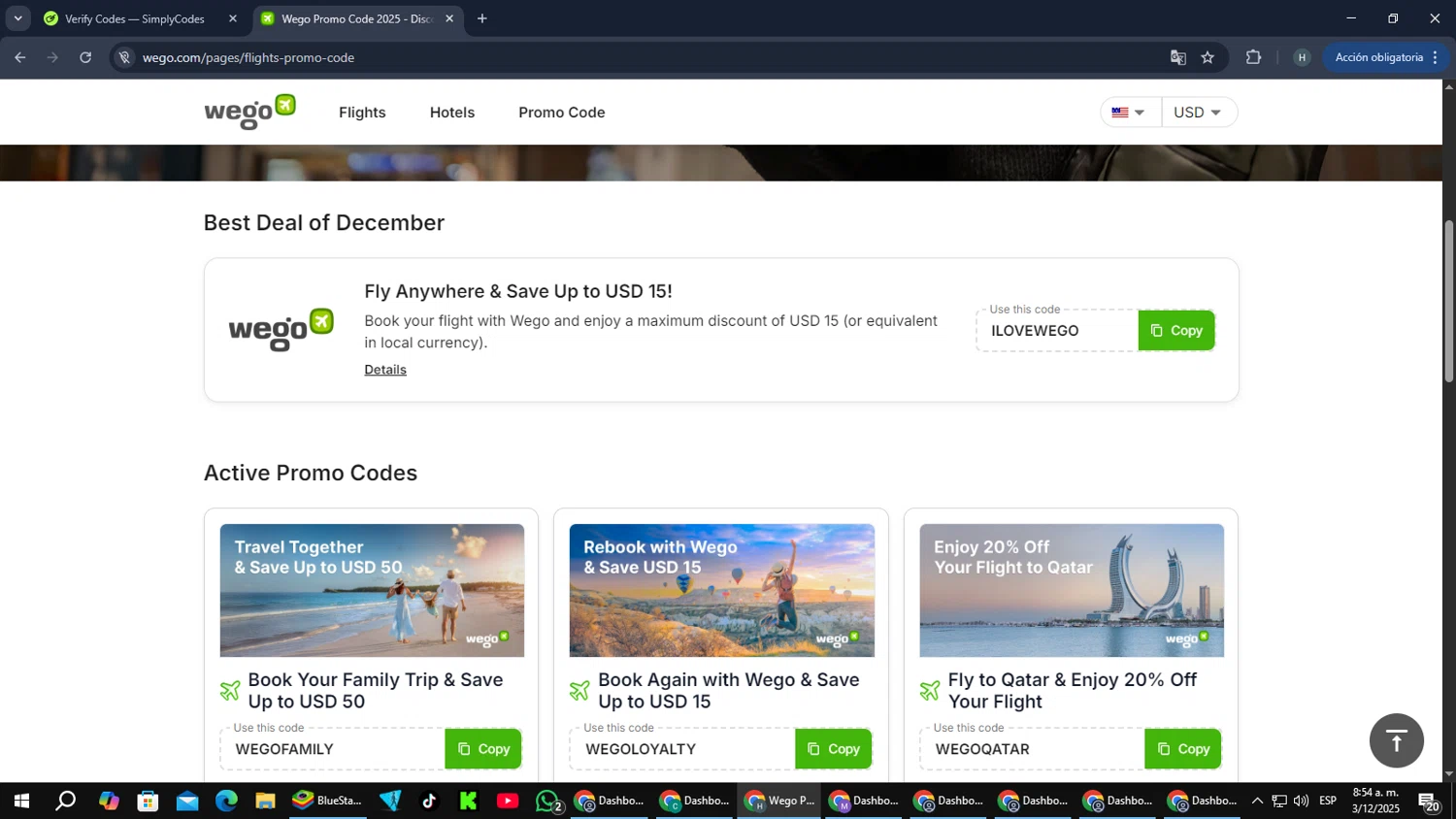Launch Microsoft Edge from the taskbar

click(x=226, y=801)
